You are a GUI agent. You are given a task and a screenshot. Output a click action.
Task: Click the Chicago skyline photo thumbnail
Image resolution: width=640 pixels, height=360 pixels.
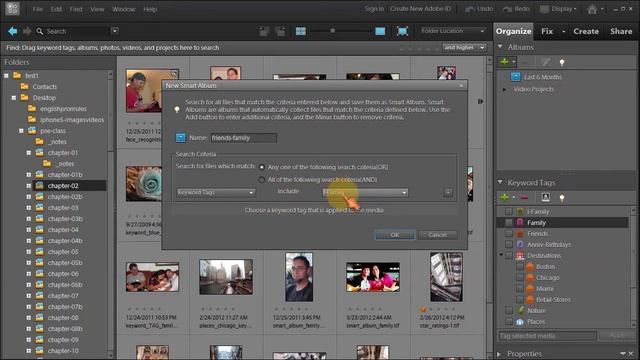click(226, 277)
